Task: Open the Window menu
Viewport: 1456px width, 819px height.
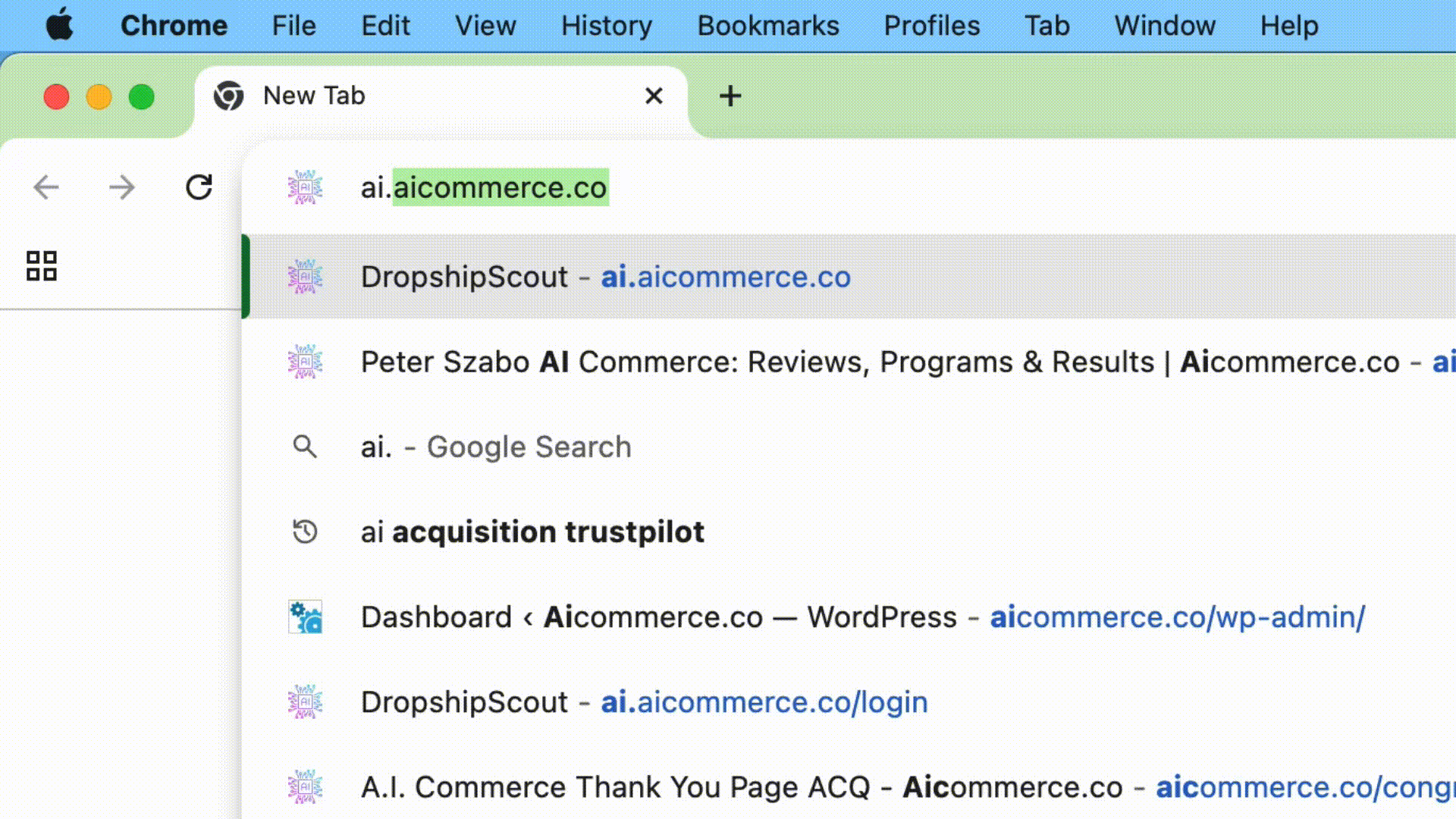Action: click(x=1164, y=26)
